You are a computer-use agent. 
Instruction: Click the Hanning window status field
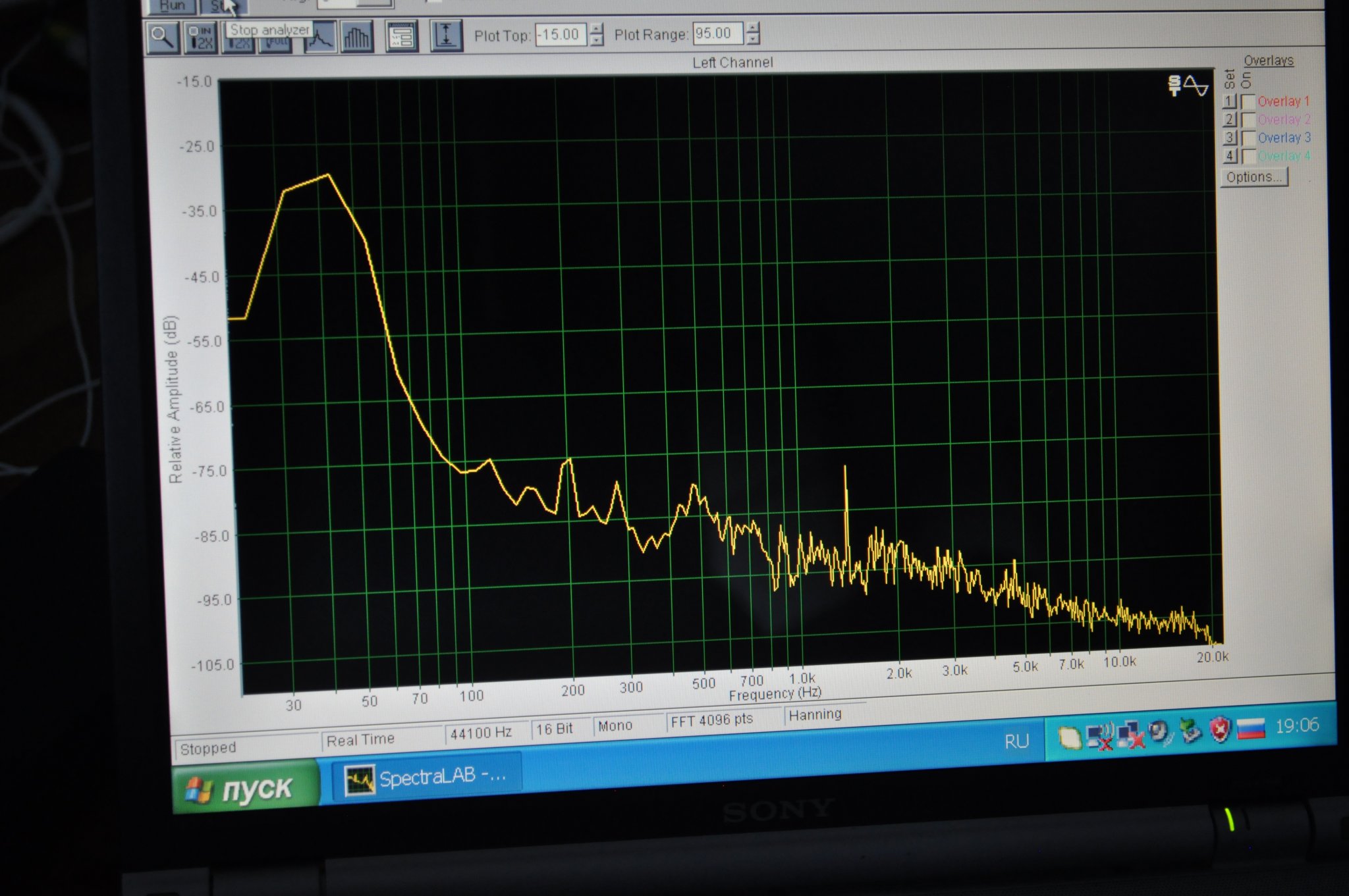click(x=824, y=714)
